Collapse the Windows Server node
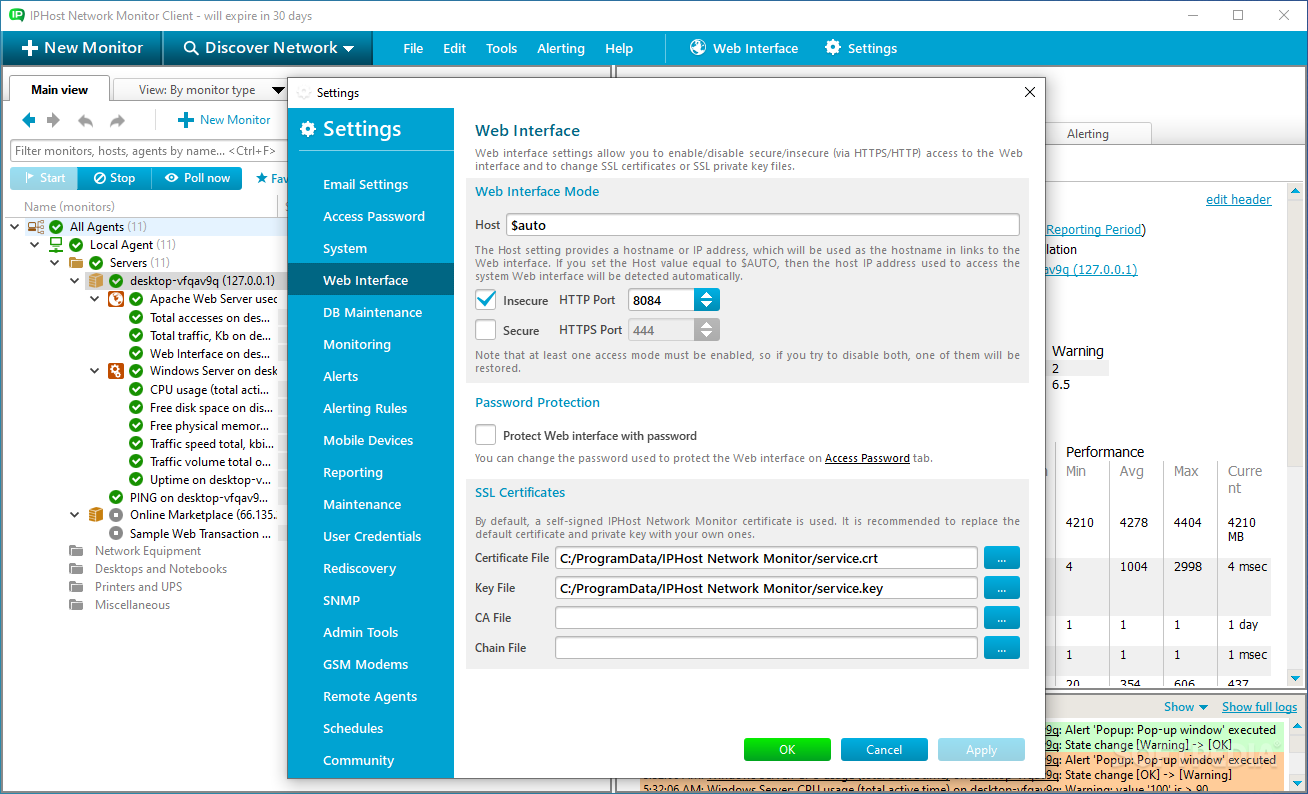 tap(95, 371)
